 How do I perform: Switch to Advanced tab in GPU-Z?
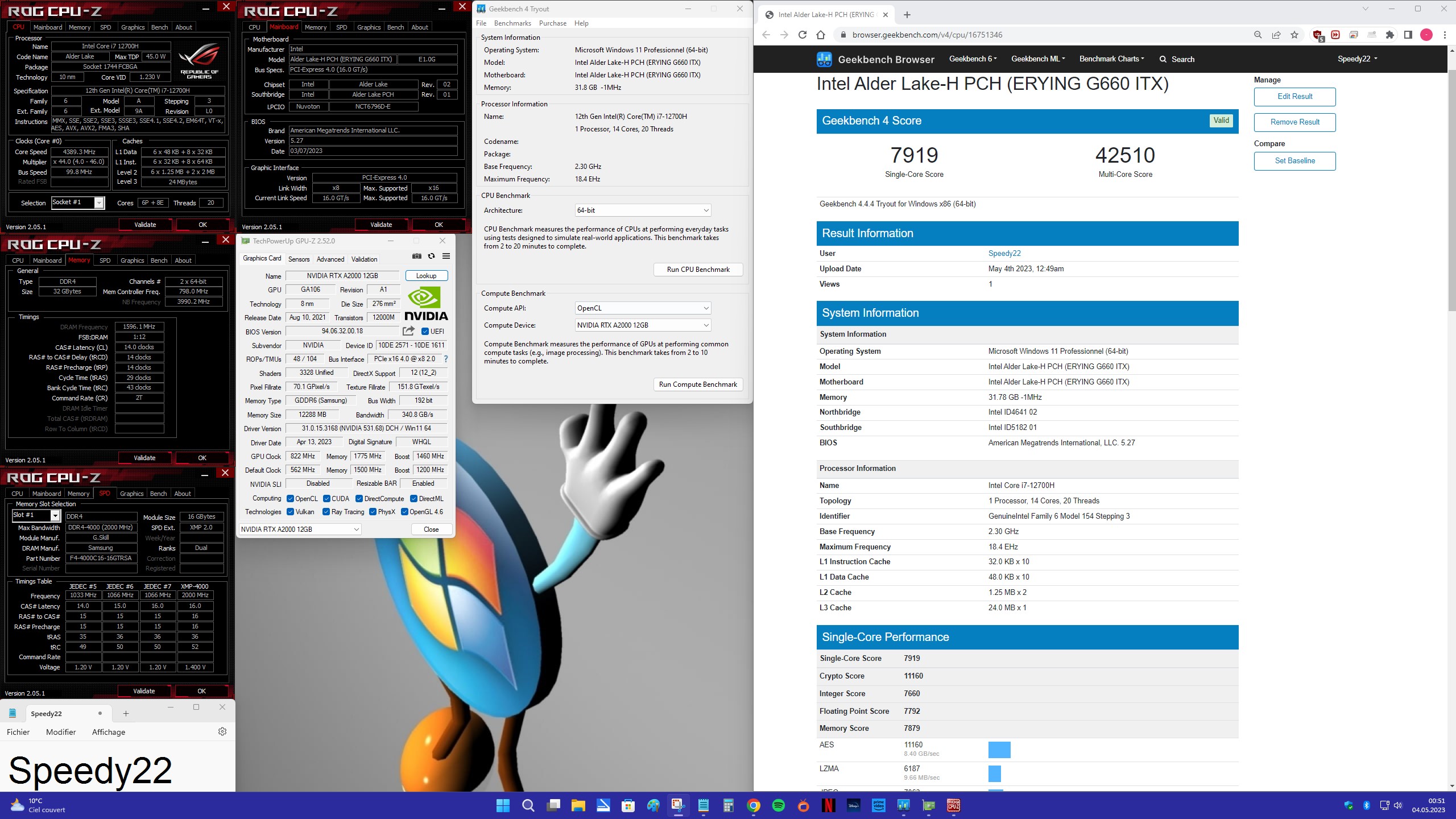pos(330,259)
